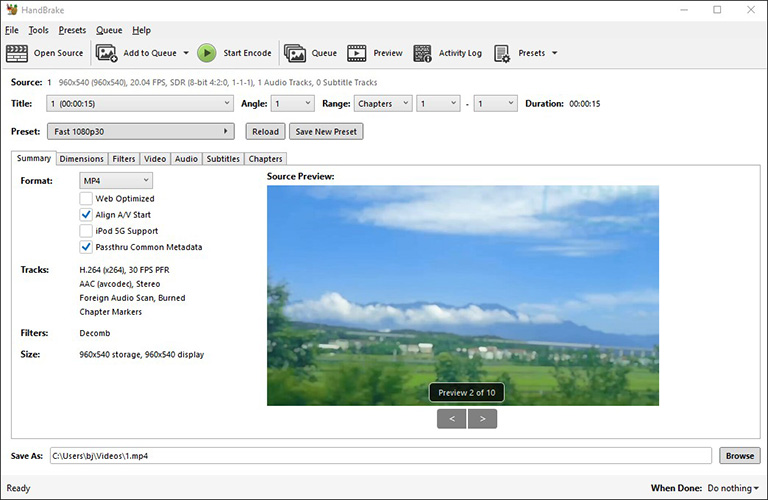Click the 'H.264 (x264), 30 FPS PFR' track text
Screen dimensions: 768x500
tap(124, 270)
